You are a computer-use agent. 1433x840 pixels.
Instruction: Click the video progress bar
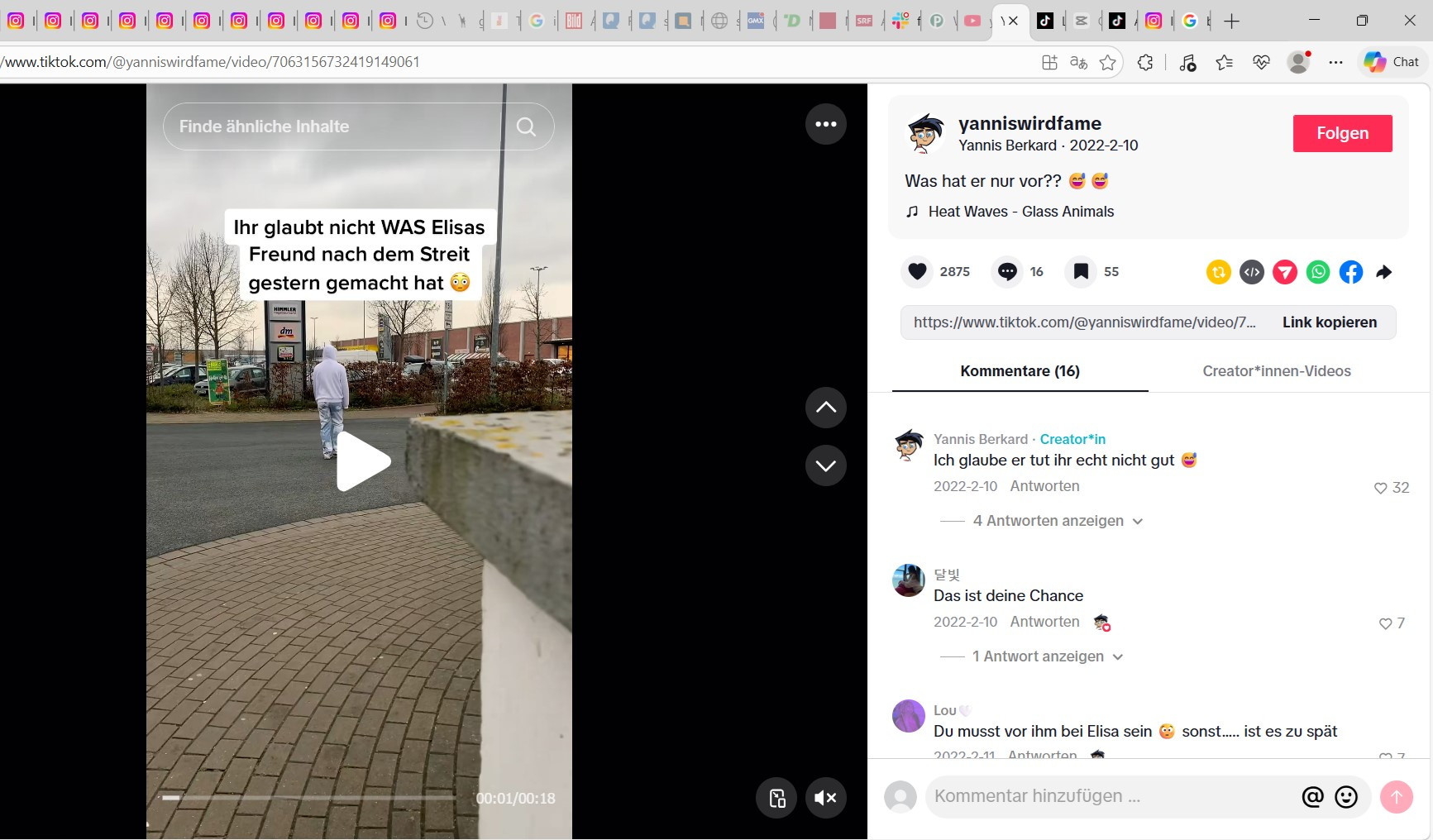(x=308, y=798)
